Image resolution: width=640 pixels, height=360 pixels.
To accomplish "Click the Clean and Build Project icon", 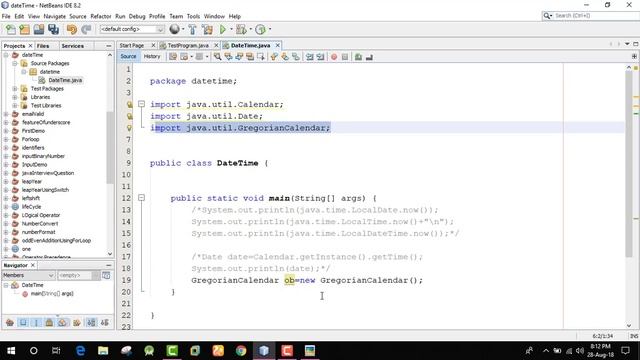I will tap(207, 29).
